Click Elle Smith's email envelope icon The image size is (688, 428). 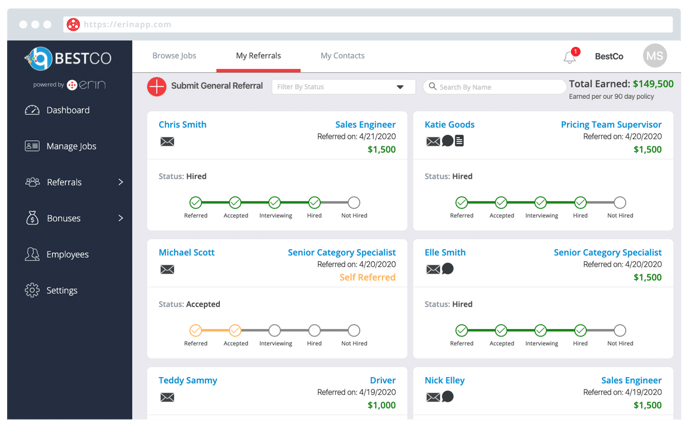pos(433,269)
